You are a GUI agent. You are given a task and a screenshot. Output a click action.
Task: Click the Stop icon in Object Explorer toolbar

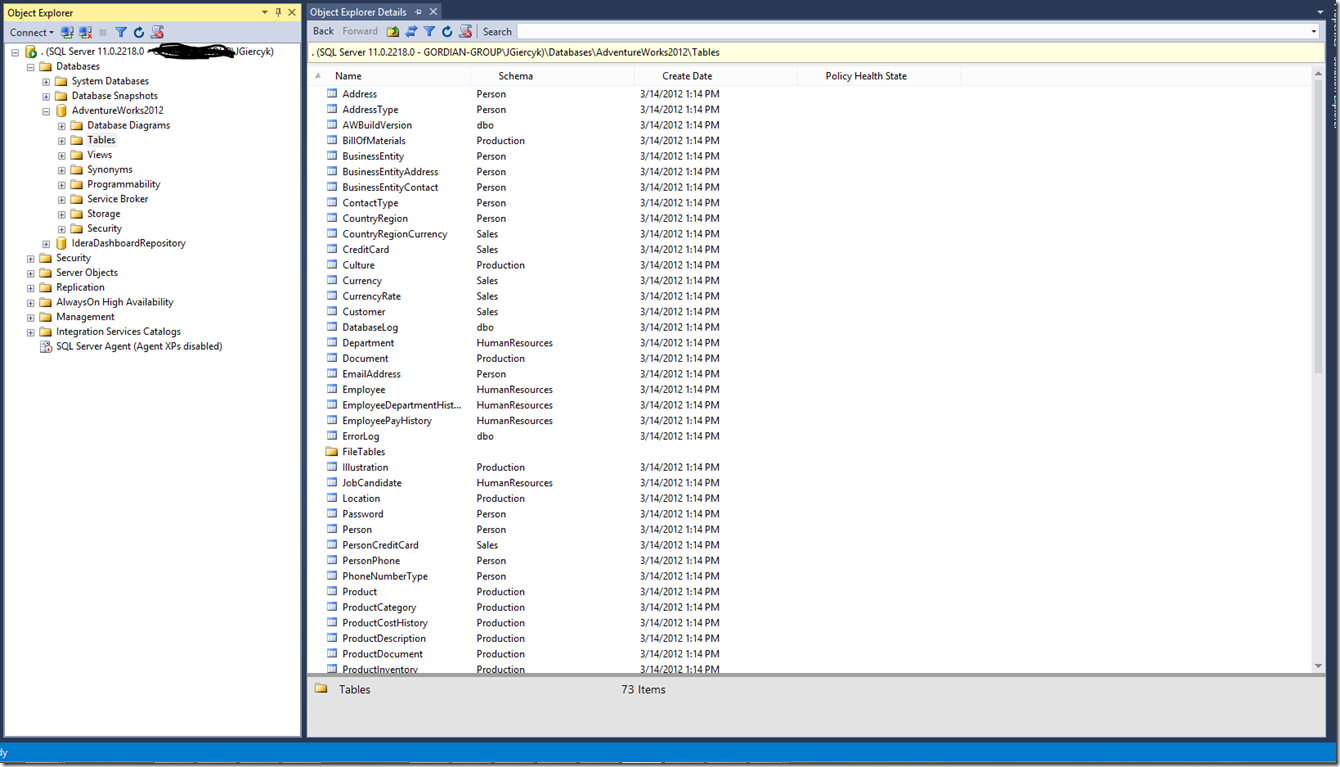point(102,32)
